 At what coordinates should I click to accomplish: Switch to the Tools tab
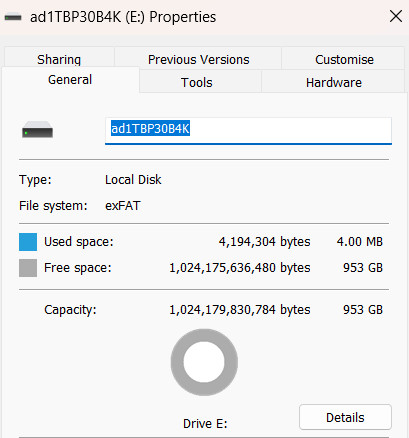click(197, 82)
